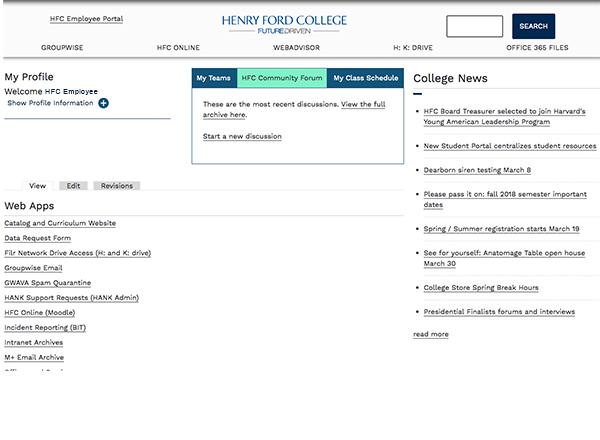The width and height of the screenshot is (600, 440).
Task: Open HFC Online in the nav bar
Action: click(178, 48)
